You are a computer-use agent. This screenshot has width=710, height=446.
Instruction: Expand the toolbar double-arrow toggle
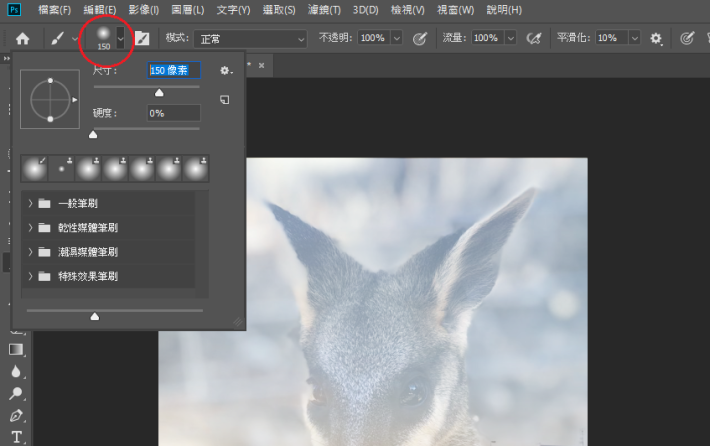[x=6, y=58]
